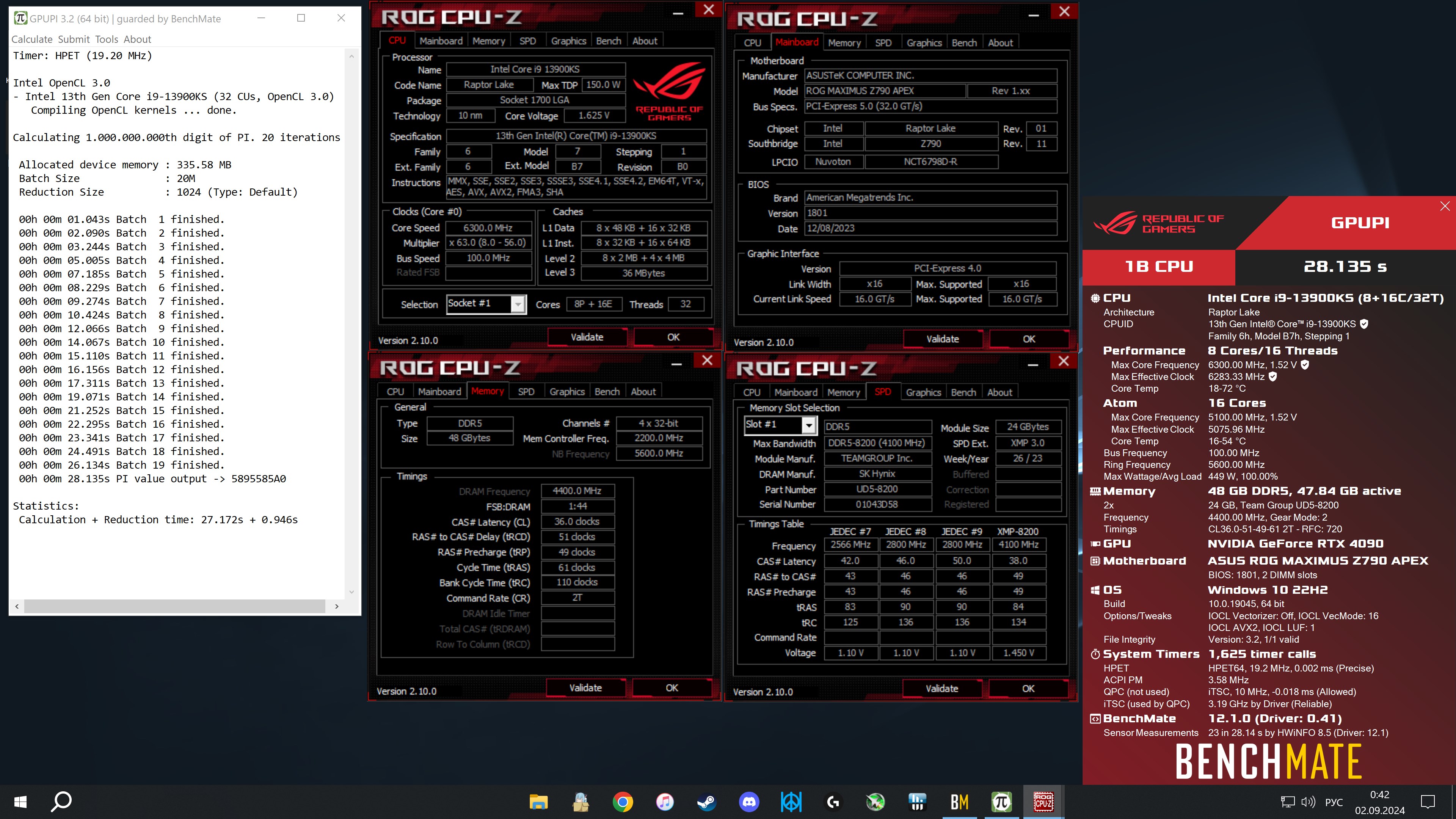Open Submit menu in GPUPI
The width and height of the screenshot is (1456, 819).
[x=74, y=39]
